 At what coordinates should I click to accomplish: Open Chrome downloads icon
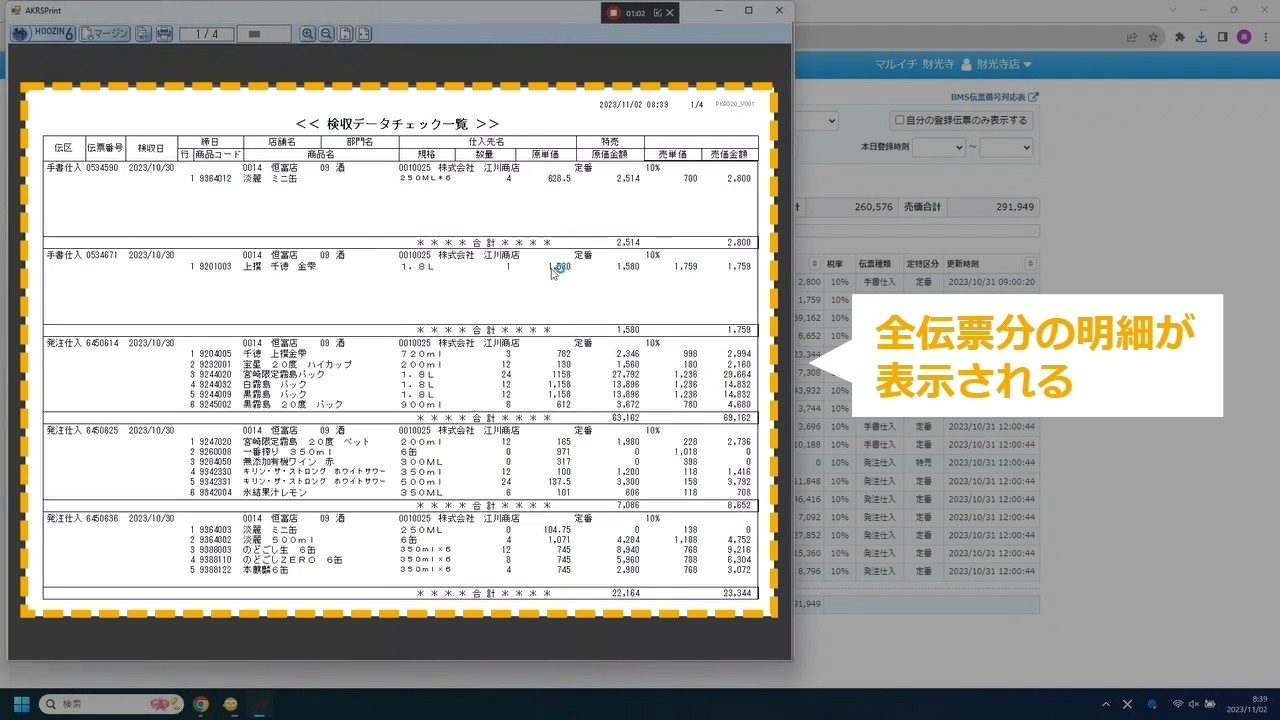pyautogui.click(x=1201, y=37)
